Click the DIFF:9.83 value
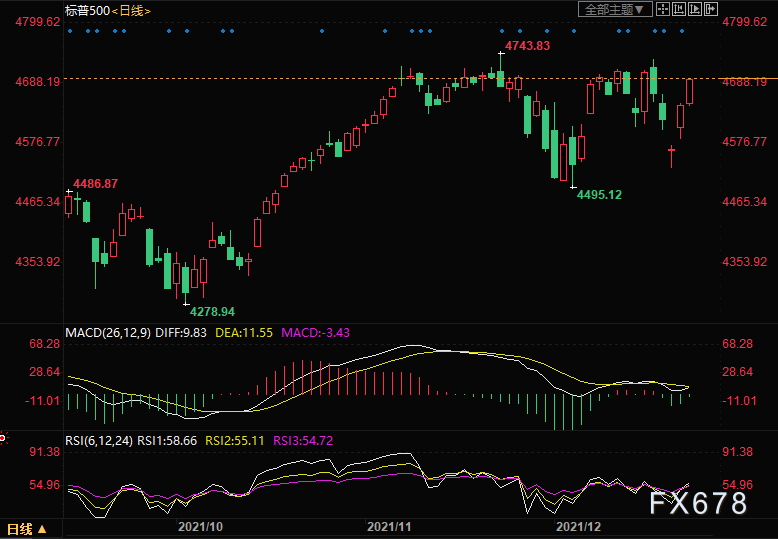Viewport: 778px width, 539px height. tap(181, 333)
